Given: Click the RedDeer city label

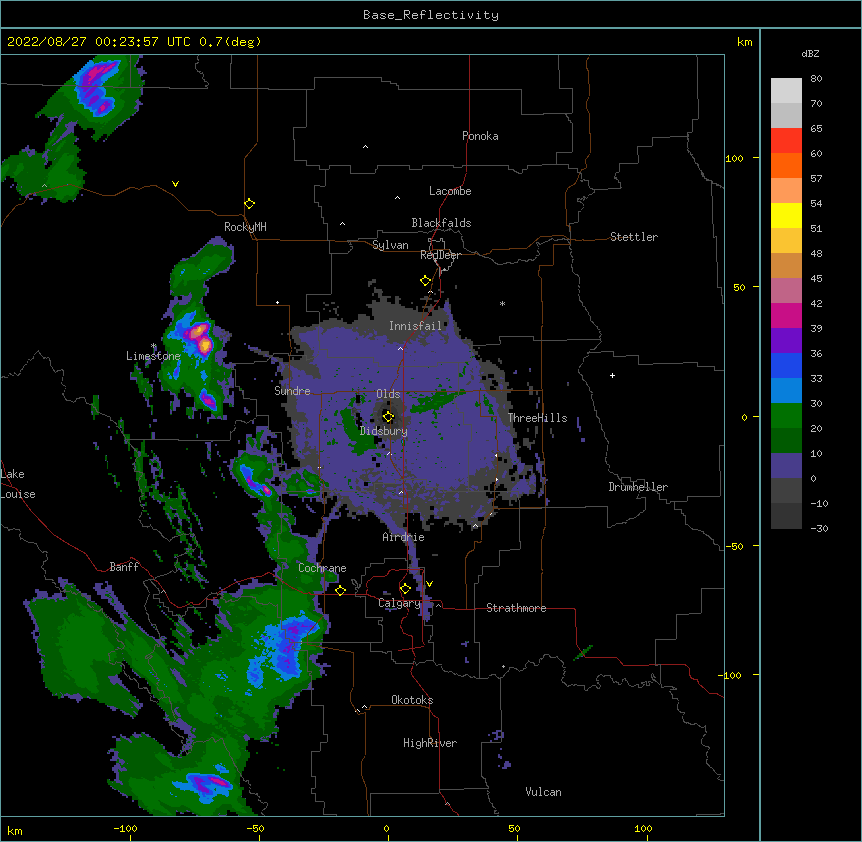Looking at the screenshot, I should [x=440, y=255].
